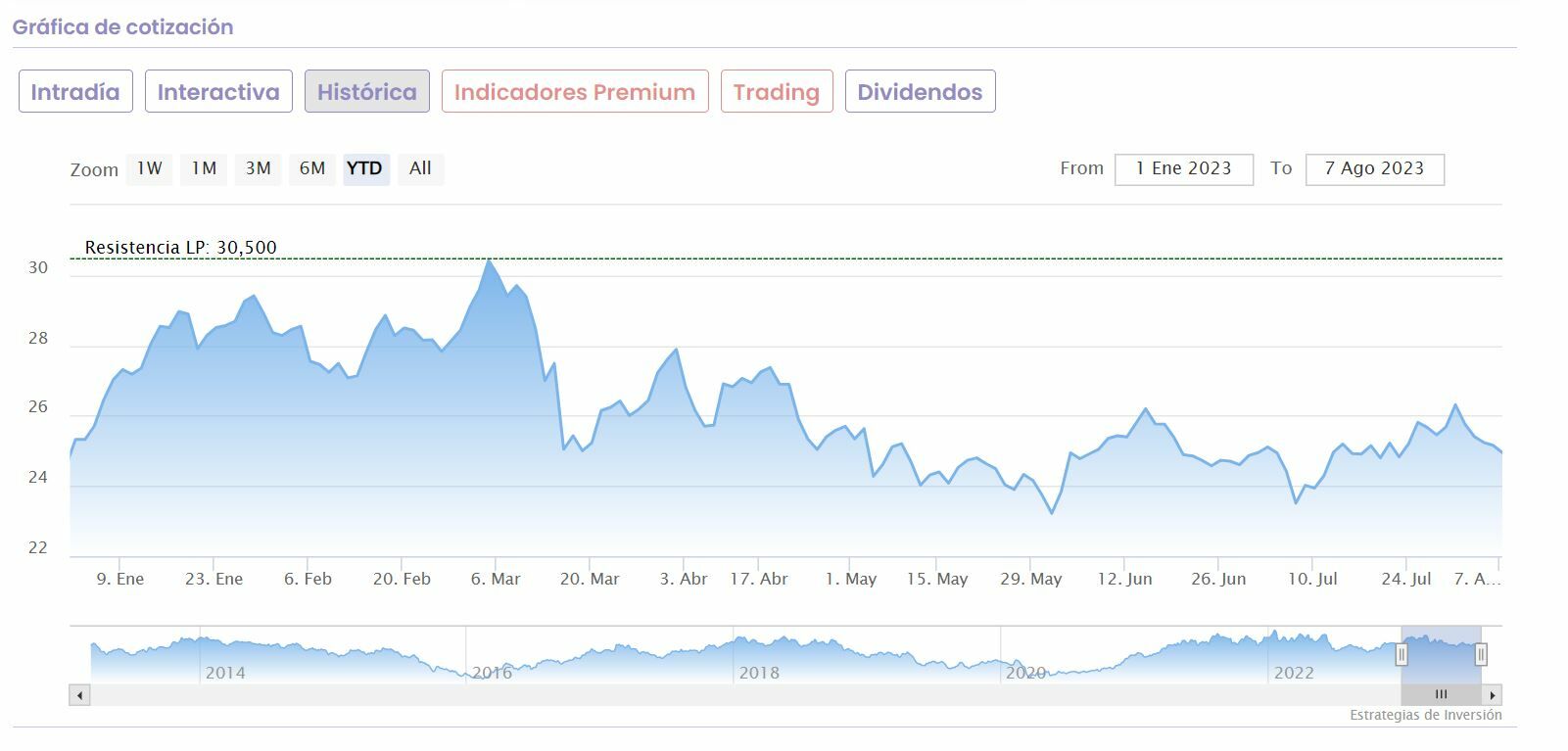Set zoom range to 1M
Image resolution: width=1568 pixels, height=751 pixels.
(204, 168)
